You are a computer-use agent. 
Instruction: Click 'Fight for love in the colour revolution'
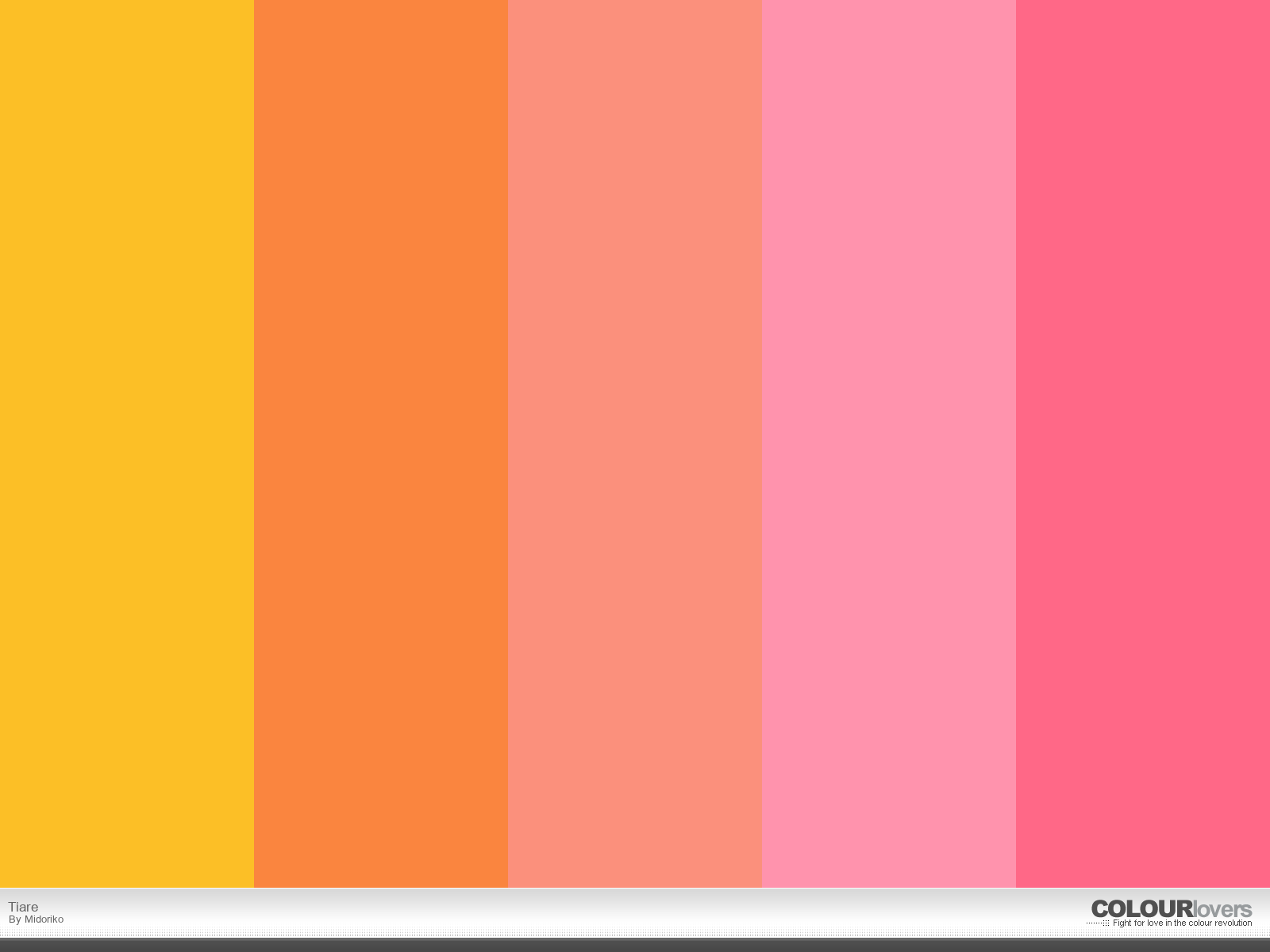pyautogui.click(x=1182, y=923)
